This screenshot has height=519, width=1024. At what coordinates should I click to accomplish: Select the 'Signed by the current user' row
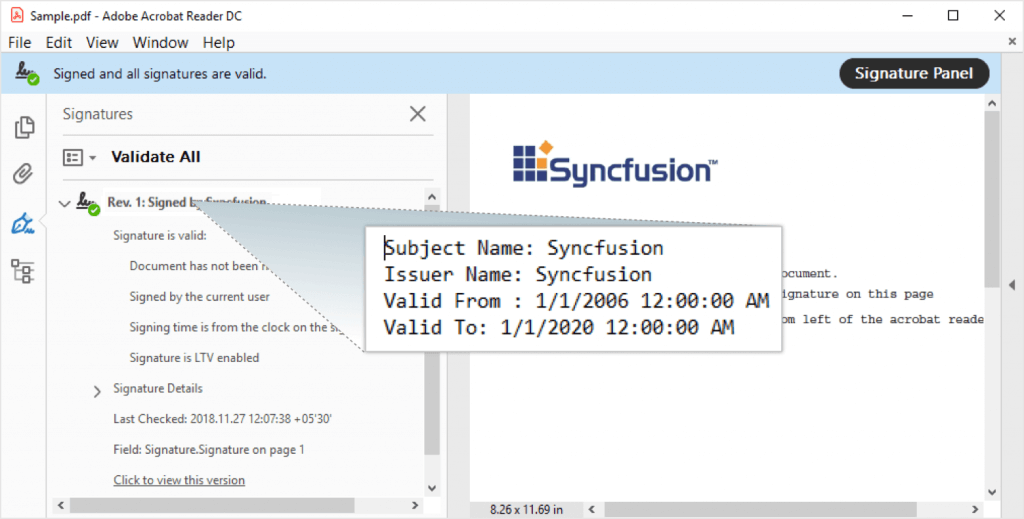[199, 296]
